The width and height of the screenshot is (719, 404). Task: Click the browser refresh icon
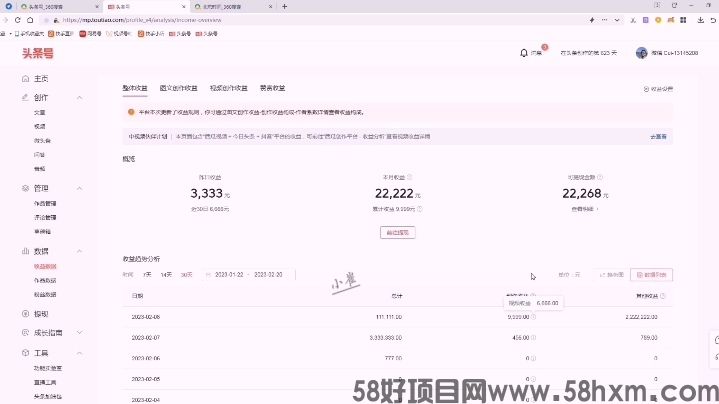[18, 20]
